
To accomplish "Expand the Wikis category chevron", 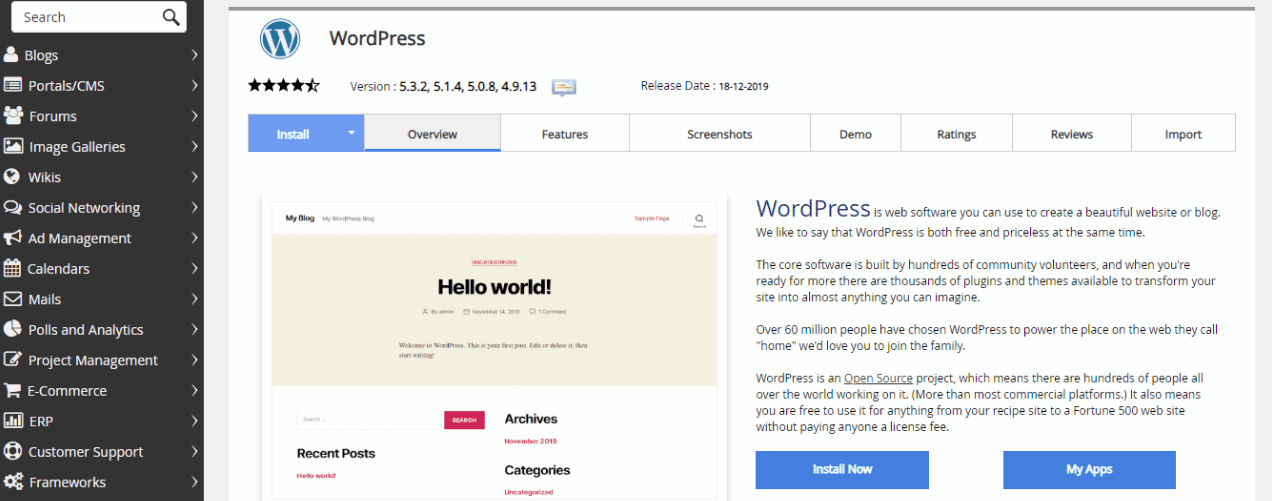I will pos(195,177).
